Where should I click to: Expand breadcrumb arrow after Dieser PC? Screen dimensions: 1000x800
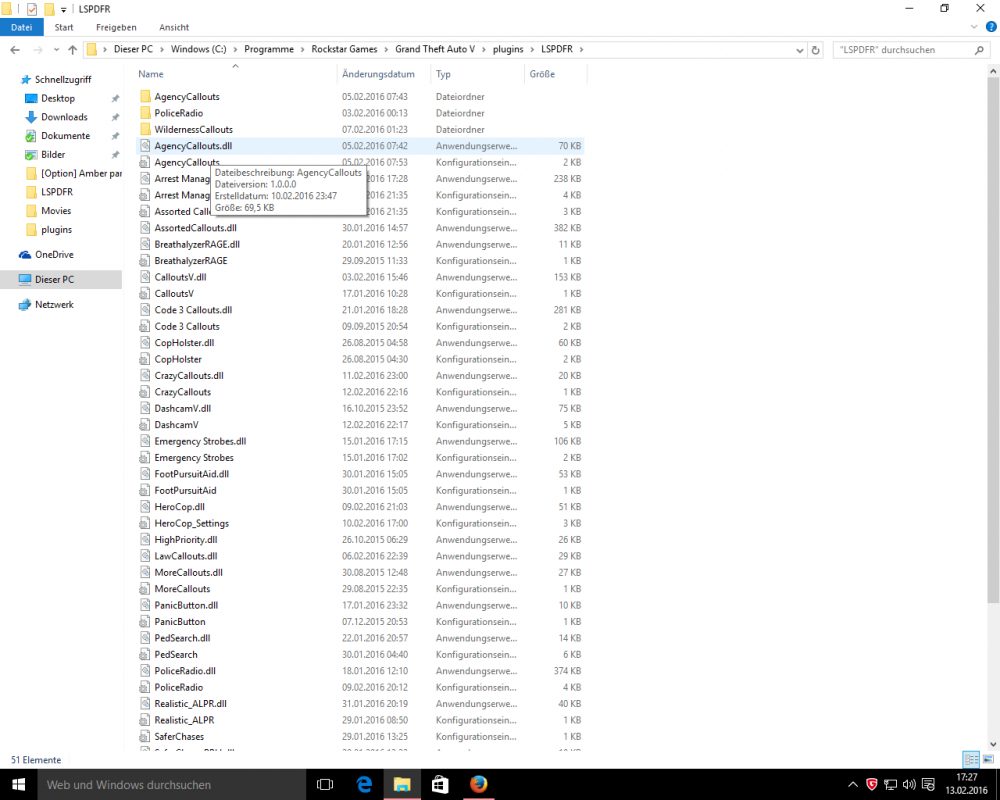point(162,49)
